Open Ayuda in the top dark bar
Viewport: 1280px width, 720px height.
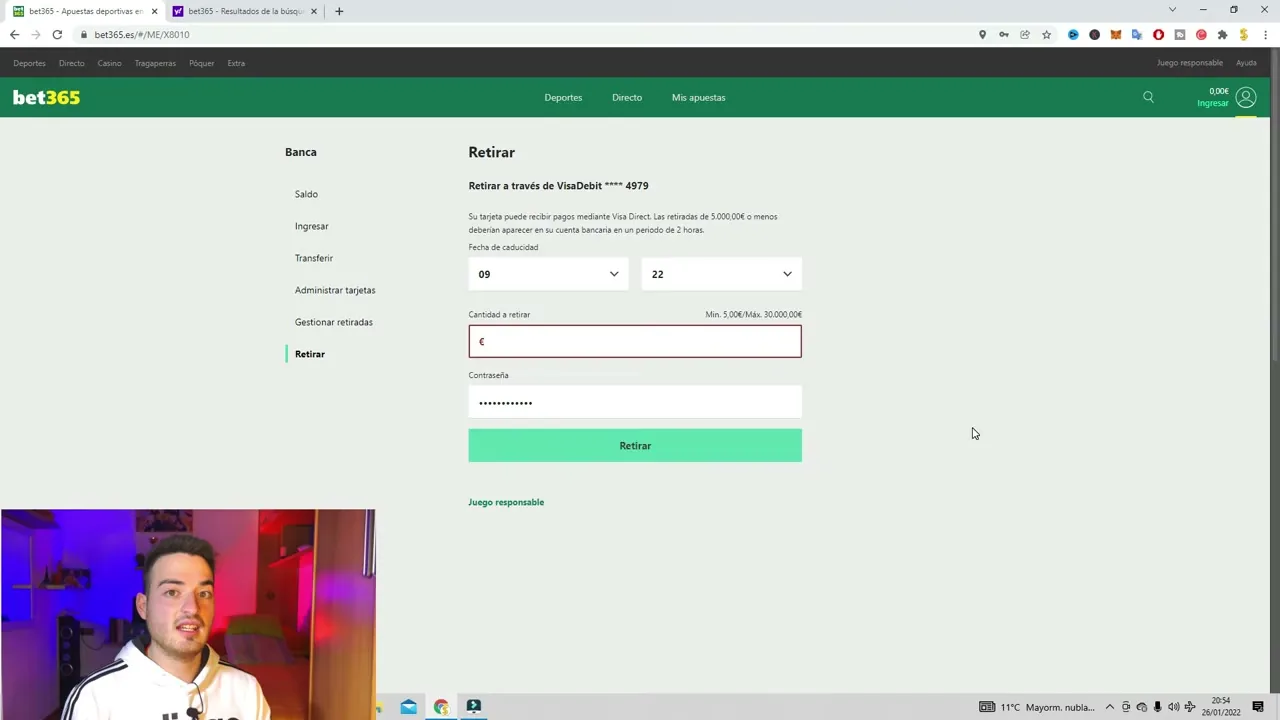(x=1246, y=63)
